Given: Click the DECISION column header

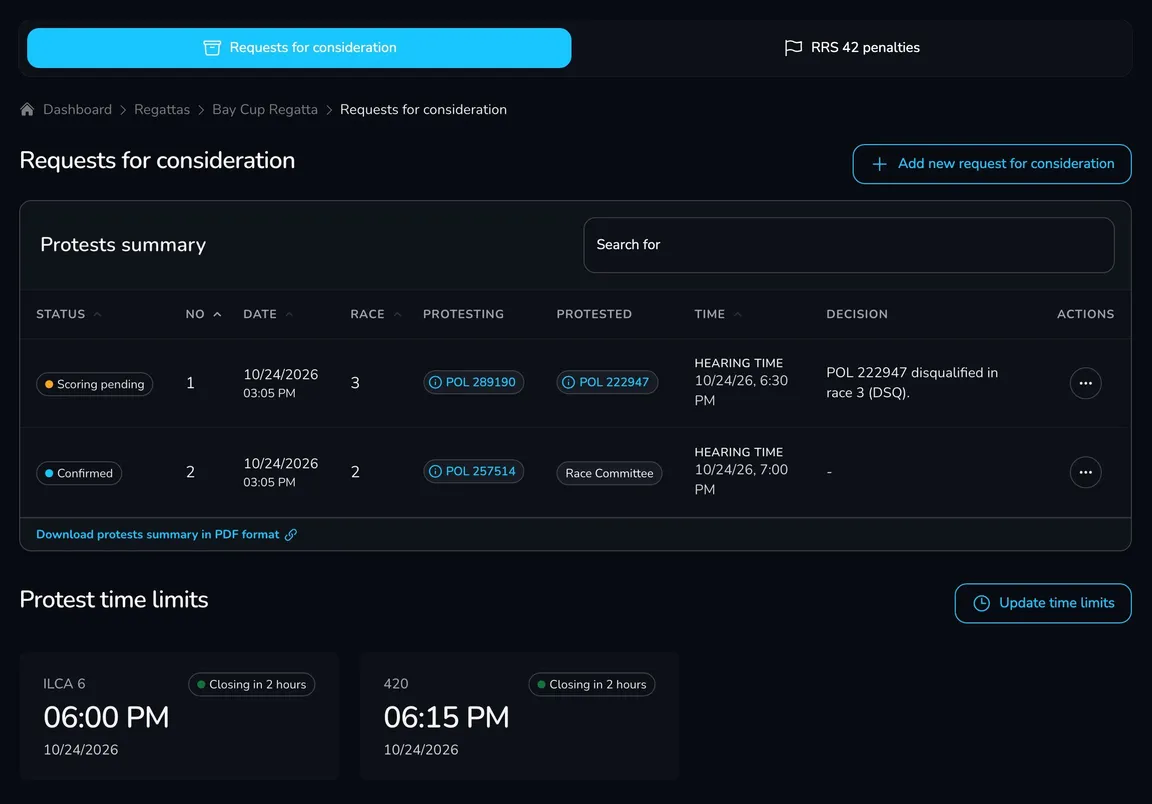Looking at the screenshot, I should coord(857,315).
